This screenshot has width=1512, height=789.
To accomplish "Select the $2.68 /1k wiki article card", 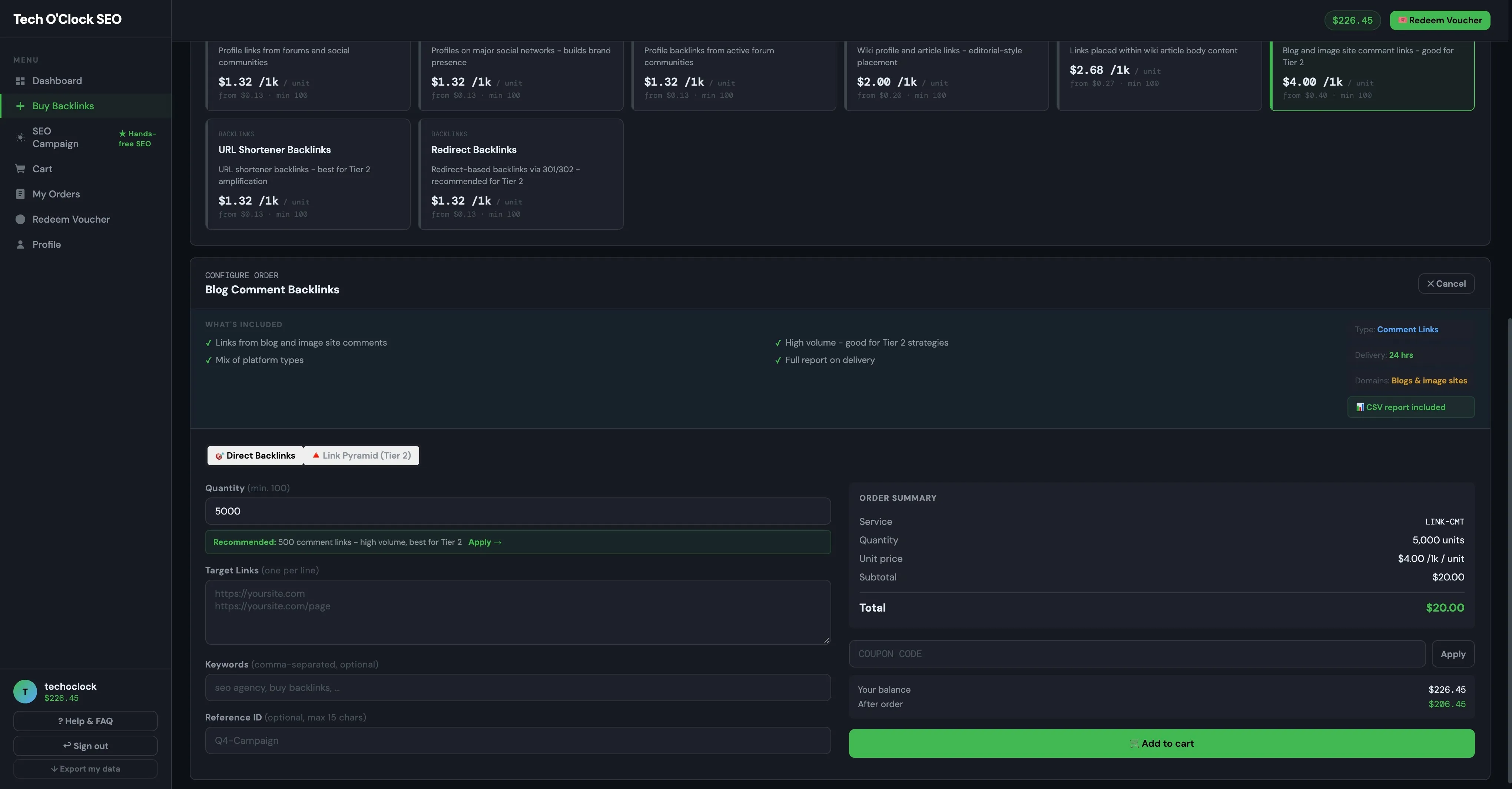I will [x=1159, y=76].
